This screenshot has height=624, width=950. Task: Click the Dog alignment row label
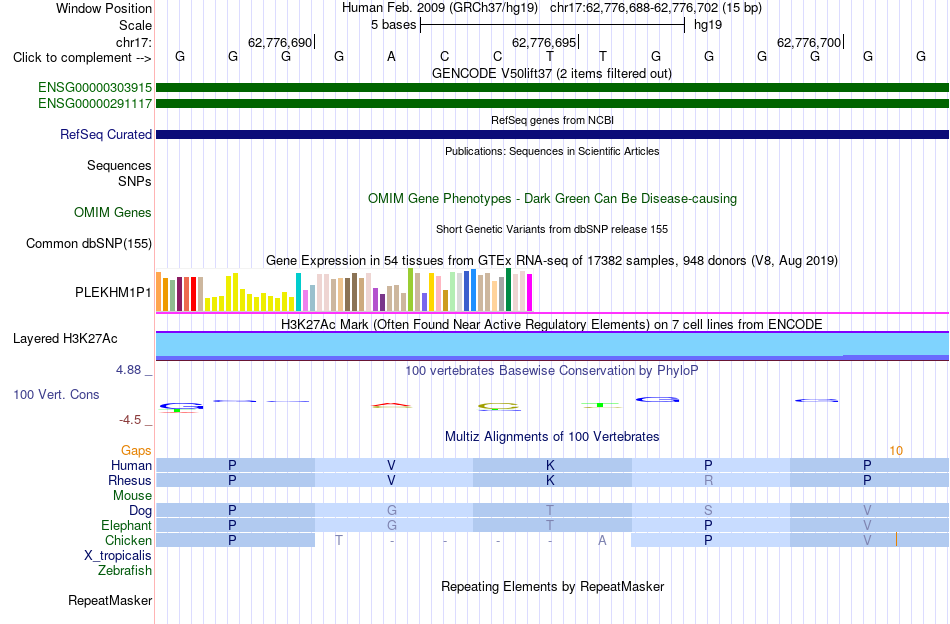point(141,511)
